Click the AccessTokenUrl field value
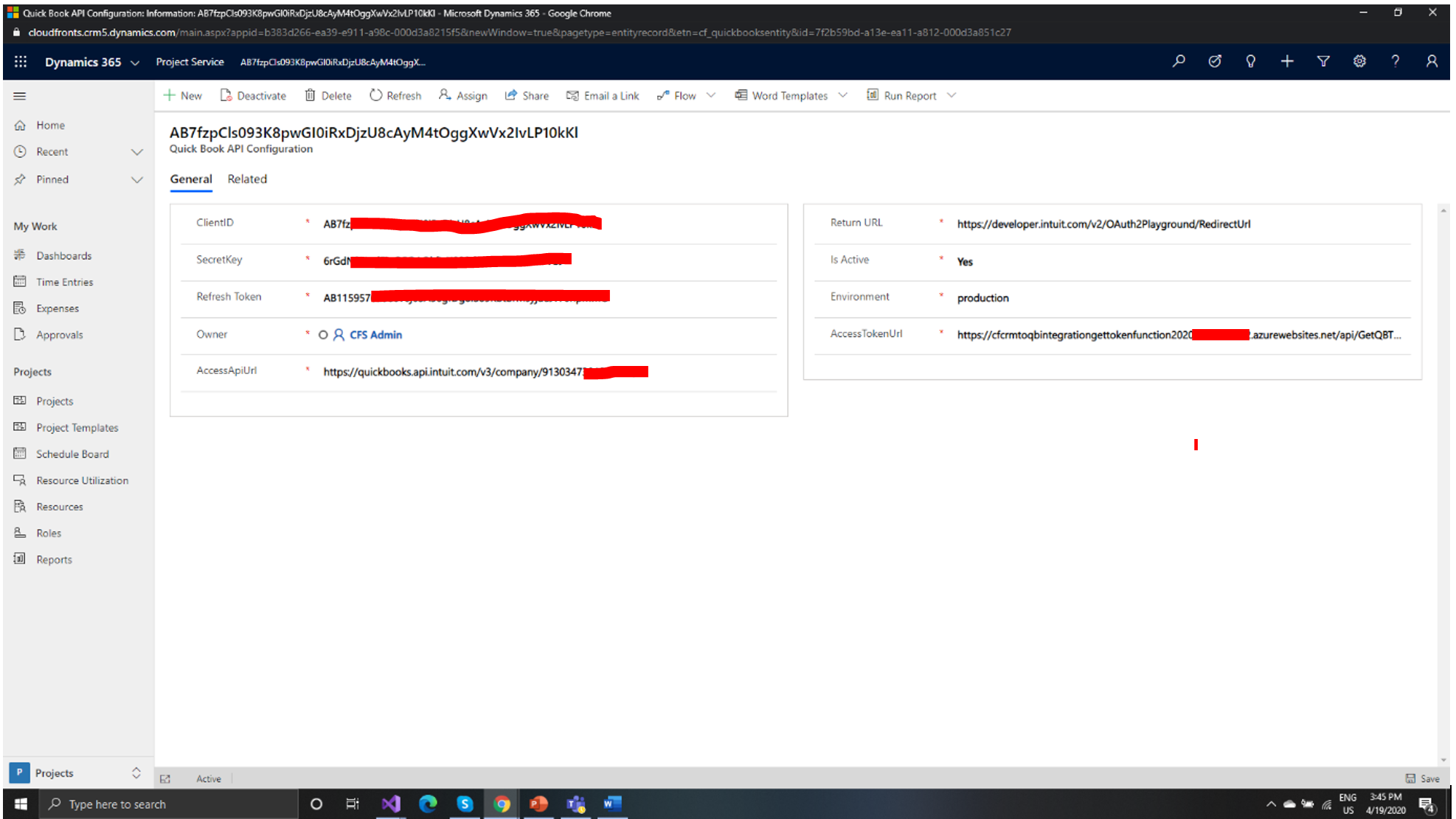 click(1179, 335)
